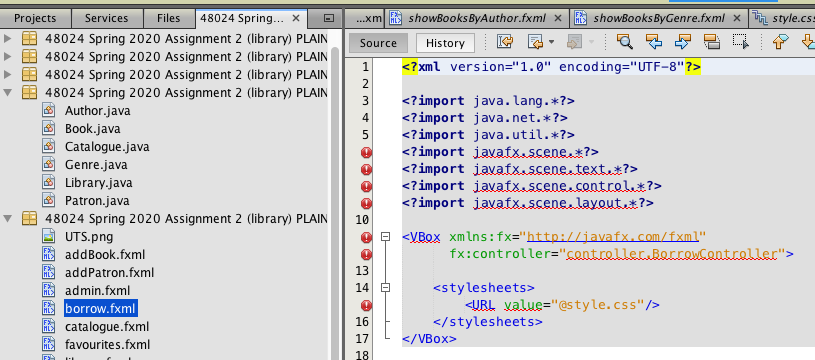This screenshot has height=360, width=815.
Task: Click error marker on line 8
Action: click(x=366, y=186)
